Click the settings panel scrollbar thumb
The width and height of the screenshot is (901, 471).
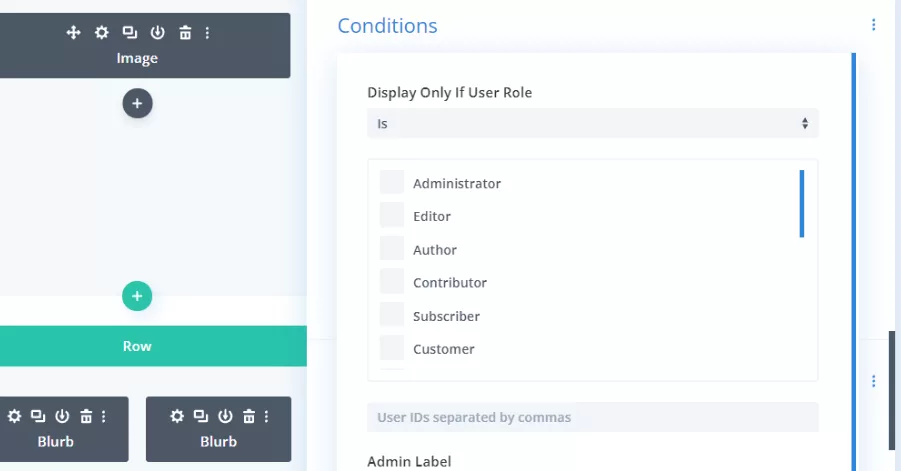pos(892,390)
